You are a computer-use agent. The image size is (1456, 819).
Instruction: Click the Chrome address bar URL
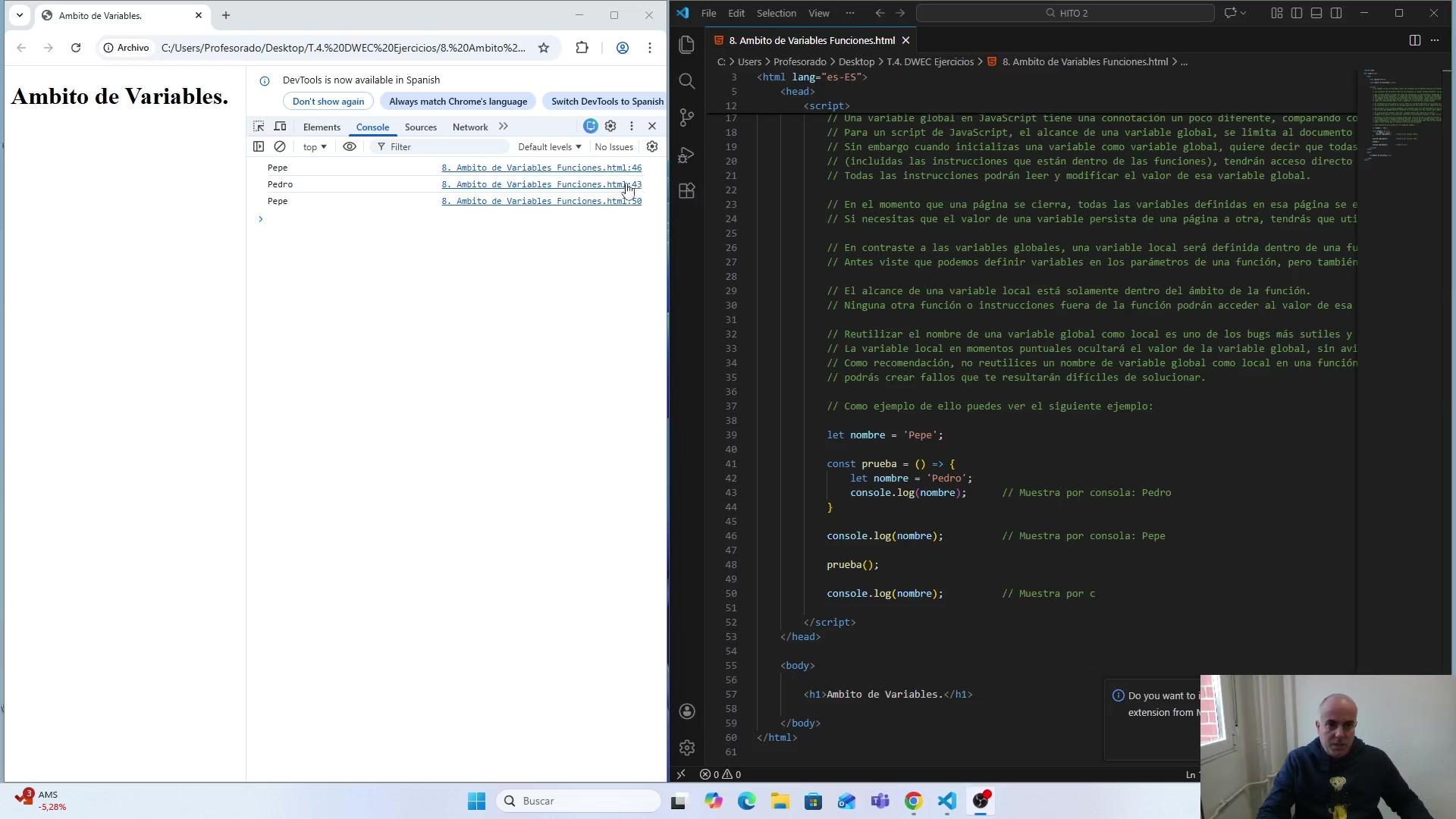tap(343, 48)
